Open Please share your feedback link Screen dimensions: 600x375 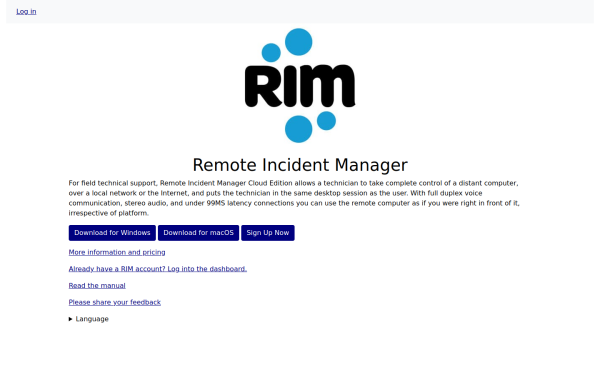click(114, 302)
